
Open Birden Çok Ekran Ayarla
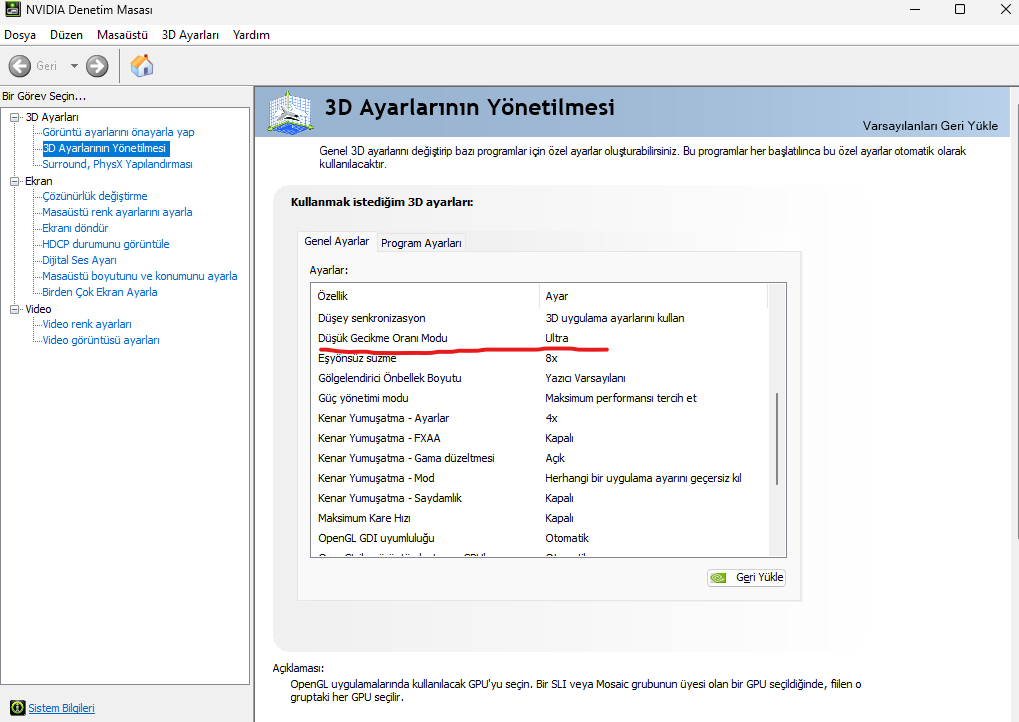click(100, 292)
